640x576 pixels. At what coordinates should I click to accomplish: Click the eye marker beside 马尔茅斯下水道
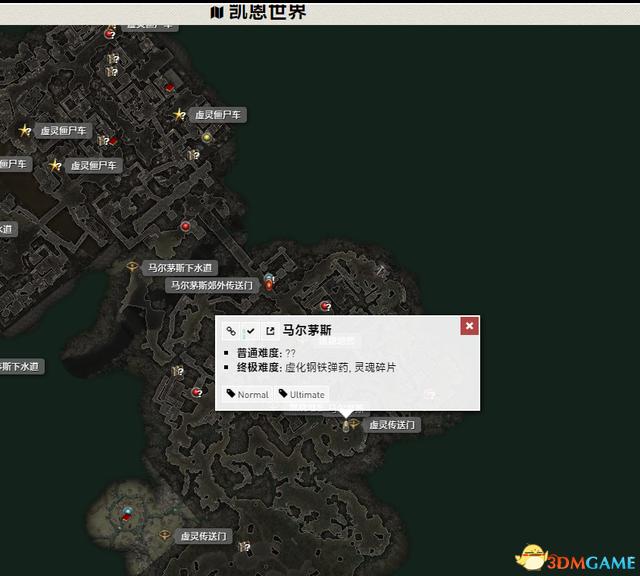(131, 267)
